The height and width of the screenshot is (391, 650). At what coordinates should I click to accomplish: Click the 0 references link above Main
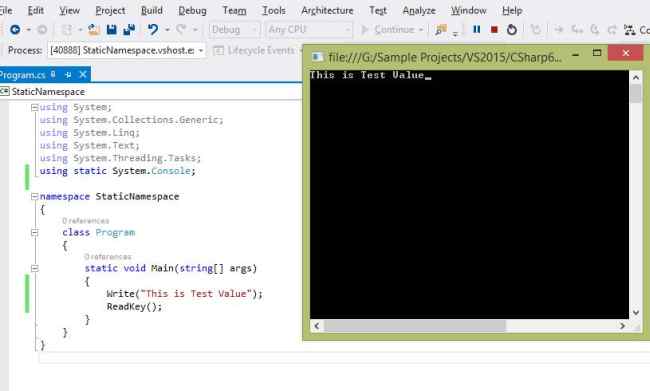[108, 257]
